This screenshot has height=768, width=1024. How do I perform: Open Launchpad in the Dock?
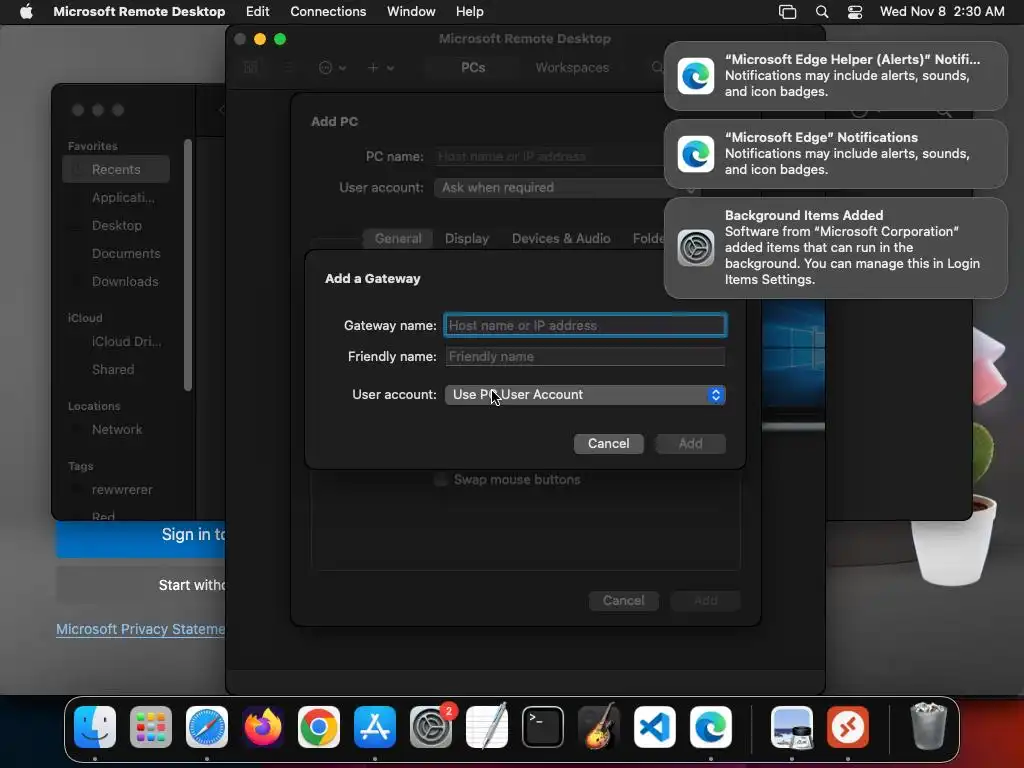(151, 726)
